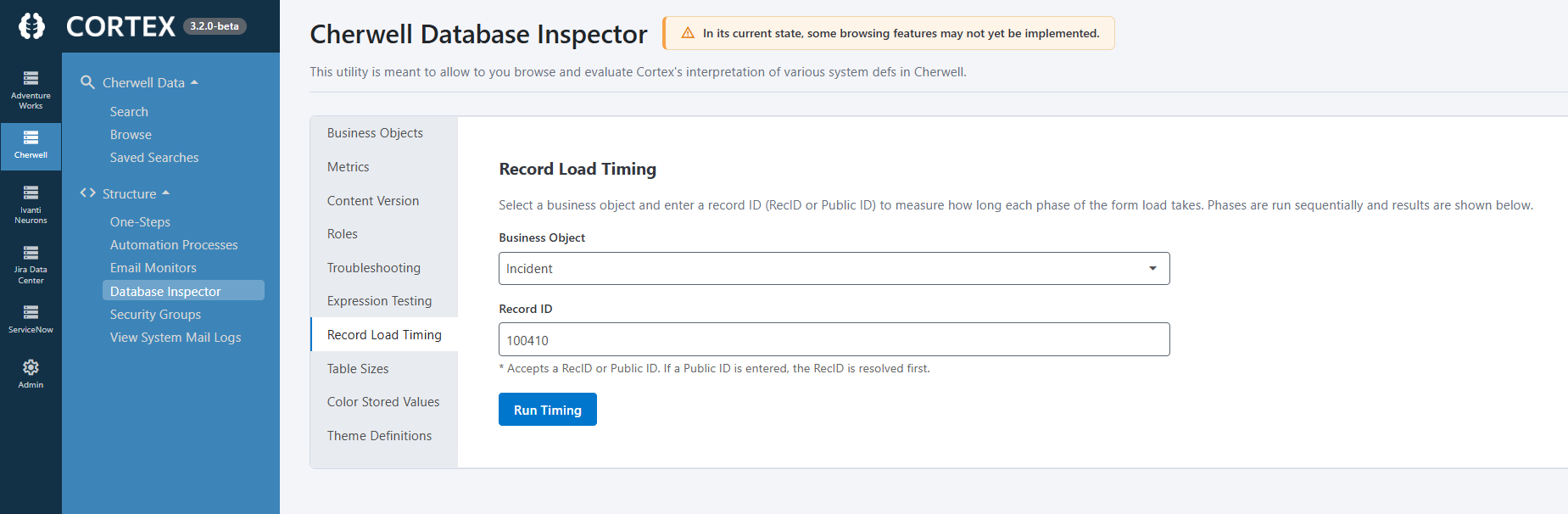Click the Cherwell Data magnifier icon
The height and width of the screenshot is (514, 1568).
tap(87, 82)
